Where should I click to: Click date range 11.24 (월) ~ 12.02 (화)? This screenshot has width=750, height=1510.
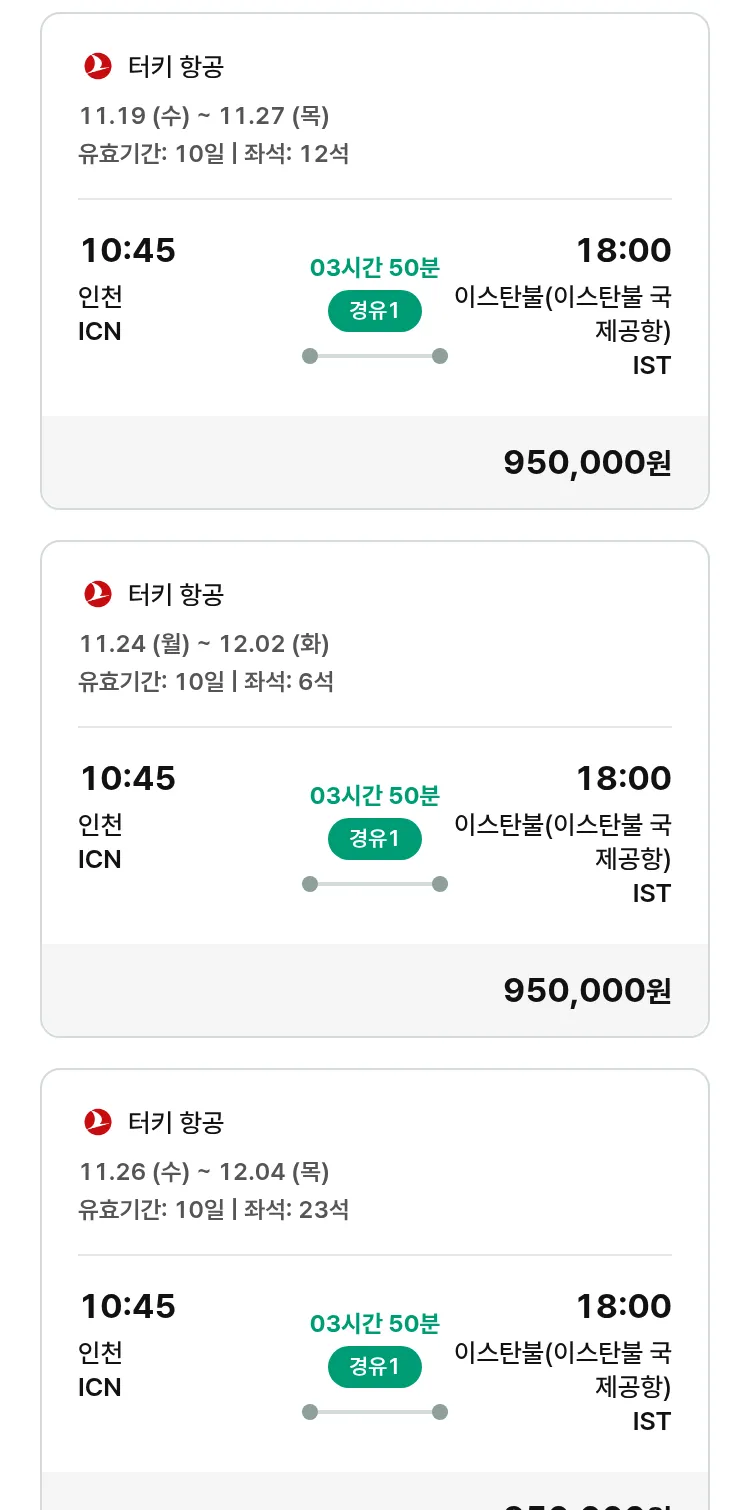pyautogui.click(x=204, y=644)
